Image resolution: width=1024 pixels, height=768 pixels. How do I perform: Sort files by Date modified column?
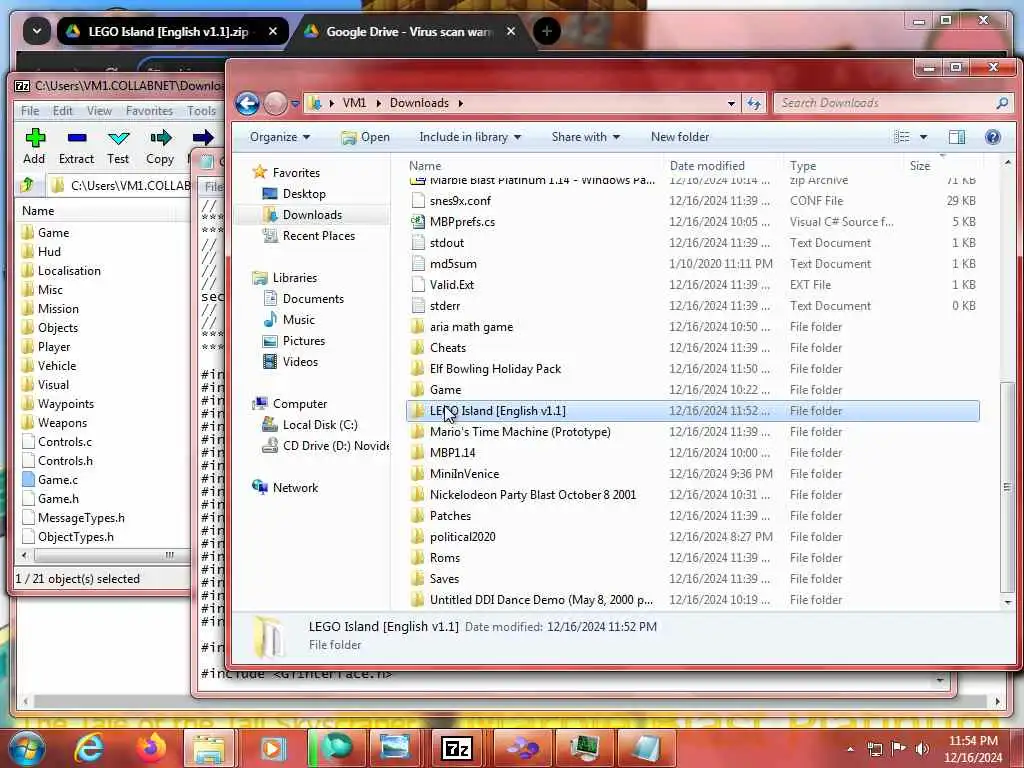coord(707,166)
